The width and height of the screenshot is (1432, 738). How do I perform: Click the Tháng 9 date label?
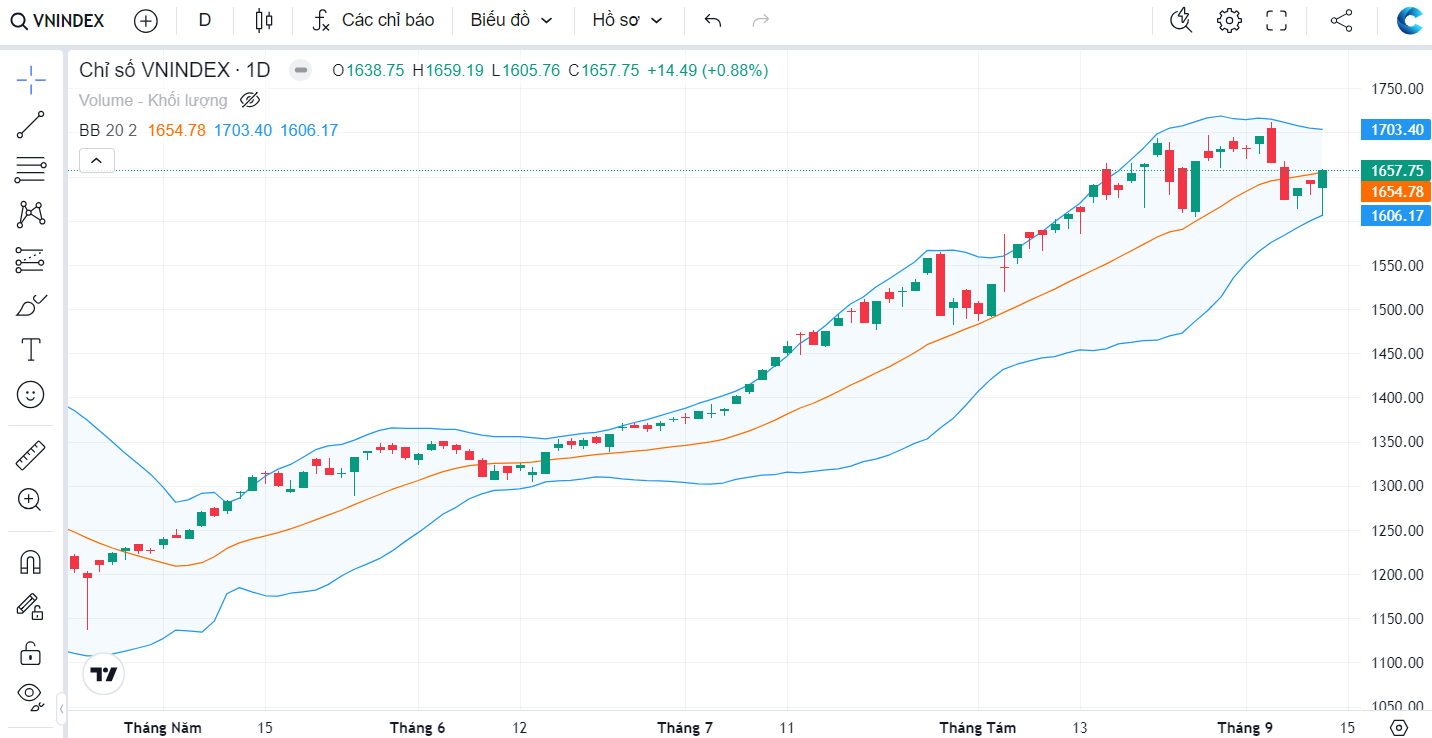[1245, 727]
